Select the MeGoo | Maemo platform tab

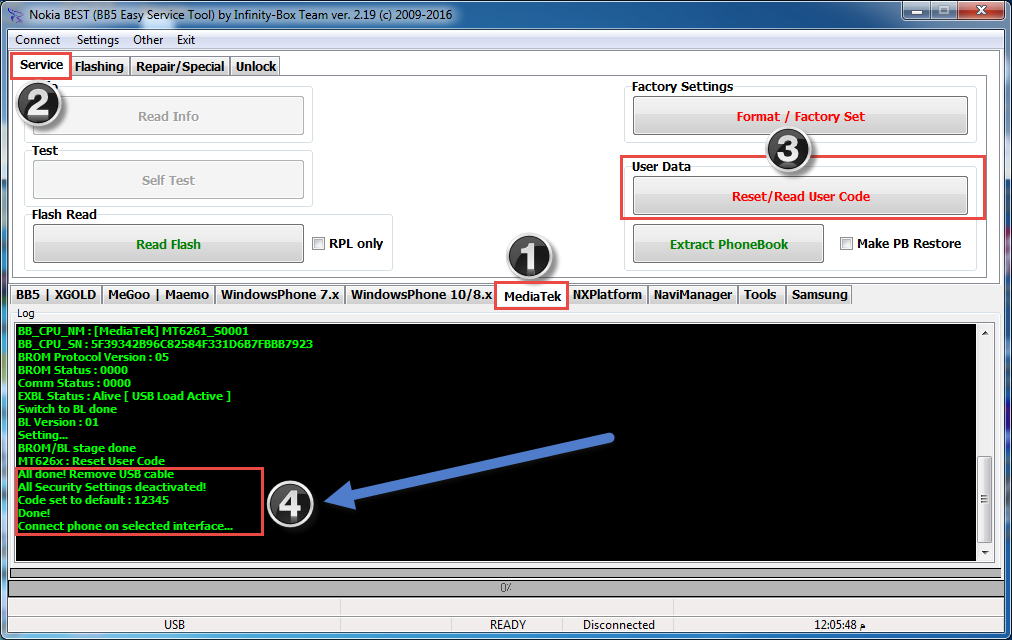[x=158, y=295]
